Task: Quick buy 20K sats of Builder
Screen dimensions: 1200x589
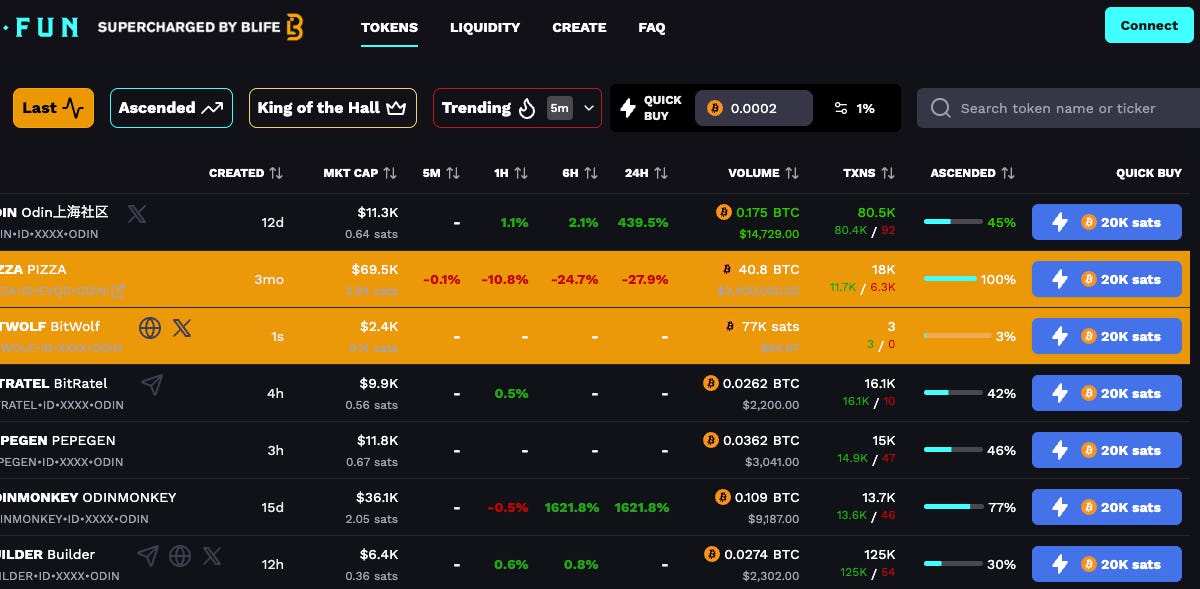Action: (1107, 564)
